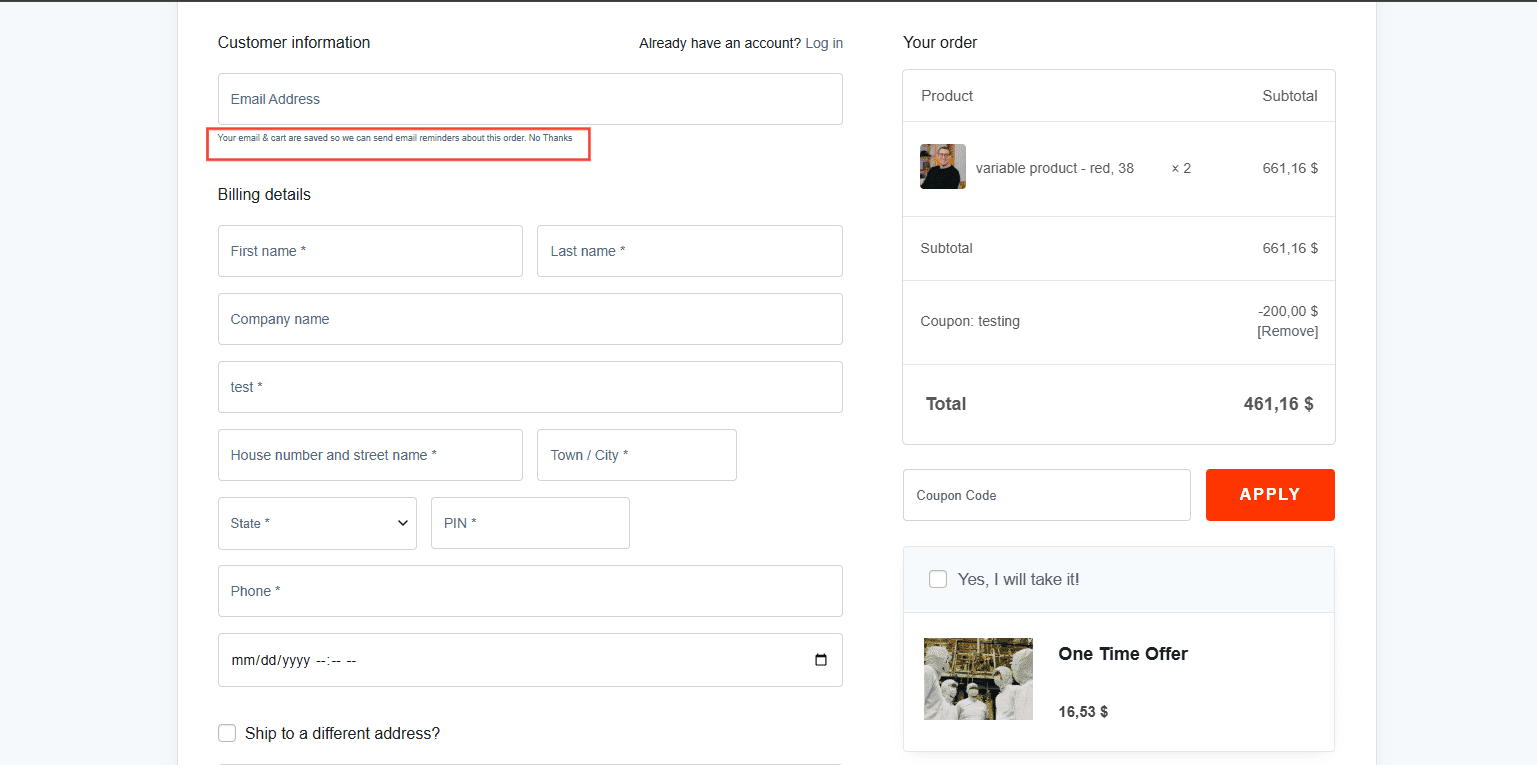
Task: Click the Company name field
Action: pyautogui.click(x=530, y=319)
